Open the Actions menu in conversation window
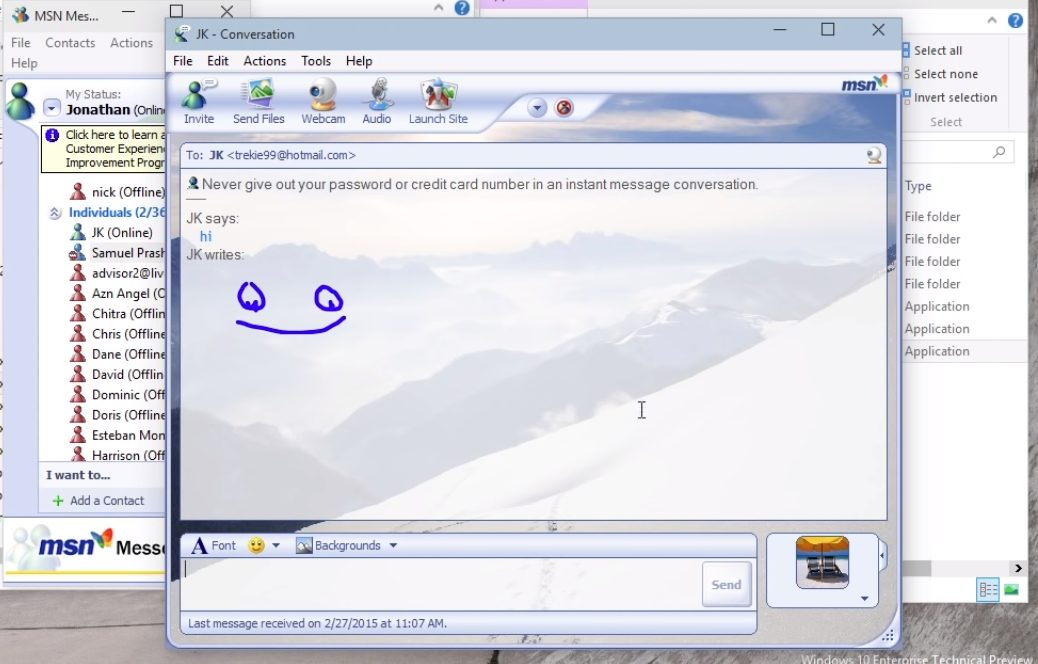1038x664 pixels. (264, 61)
